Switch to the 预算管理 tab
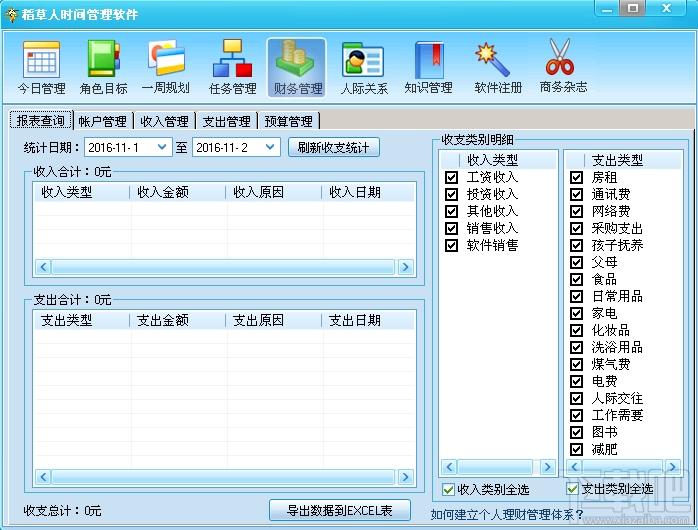The image size is (698, 530). [288, 121]
